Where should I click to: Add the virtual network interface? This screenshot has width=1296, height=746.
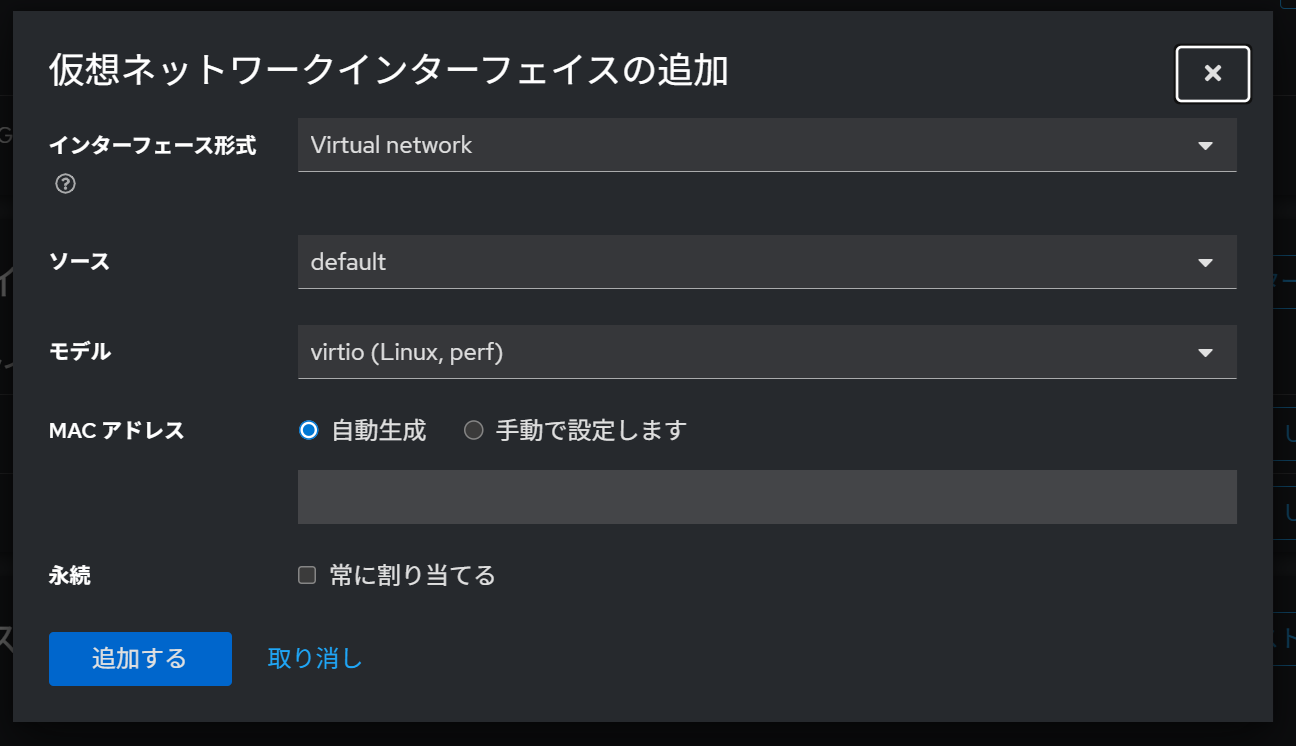click(x=140, y=658)
